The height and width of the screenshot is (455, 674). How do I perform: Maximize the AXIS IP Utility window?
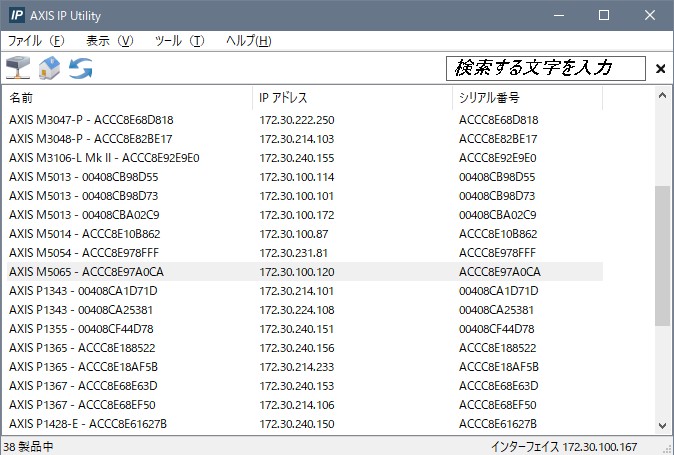pos(604,15)
